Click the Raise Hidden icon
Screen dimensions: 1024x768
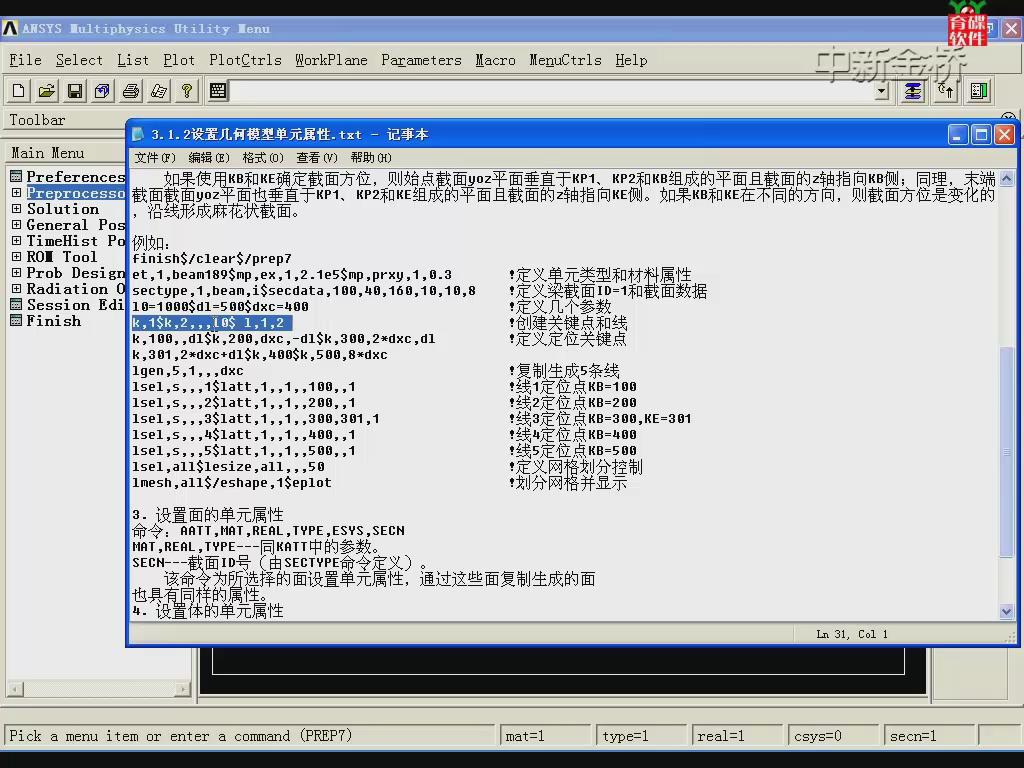(912, 91)
